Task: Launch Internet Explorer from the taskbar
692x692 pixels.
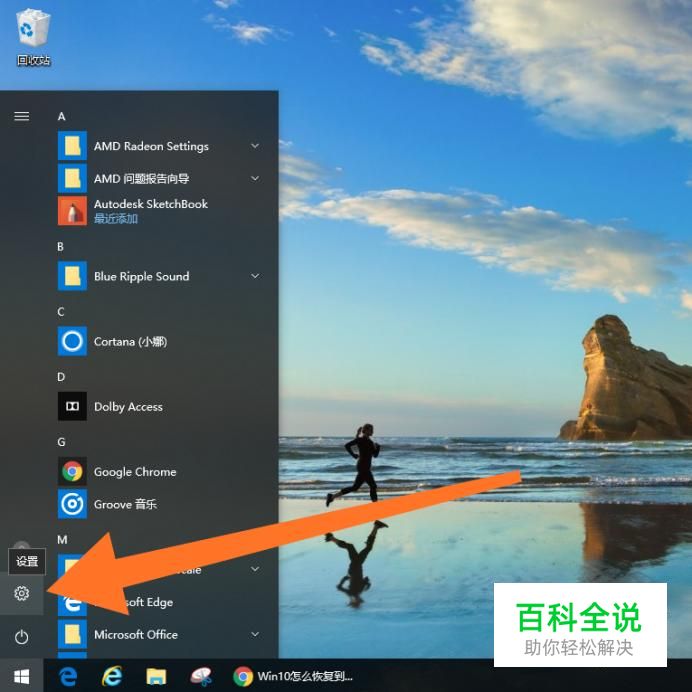Action: [112, 676]
